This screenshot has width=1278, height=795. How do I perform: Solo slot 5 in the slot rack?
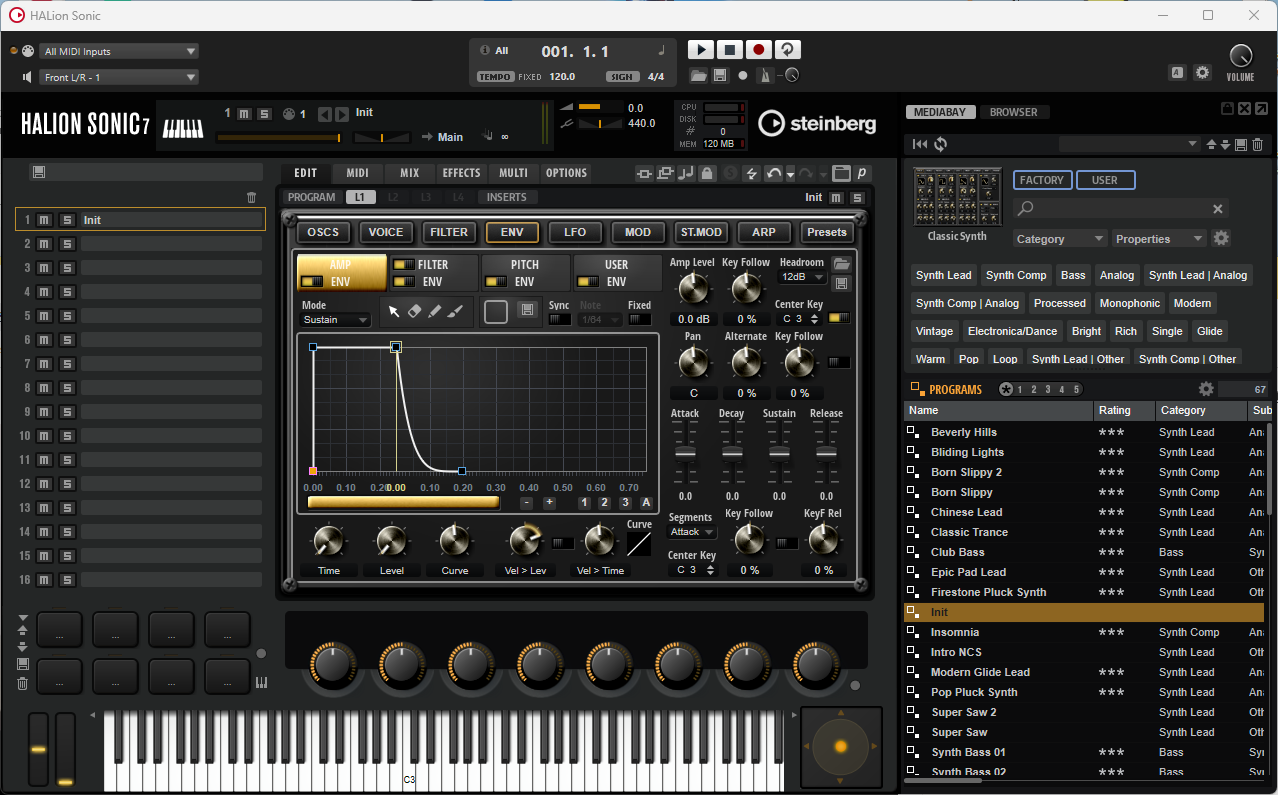coord(66,316)
